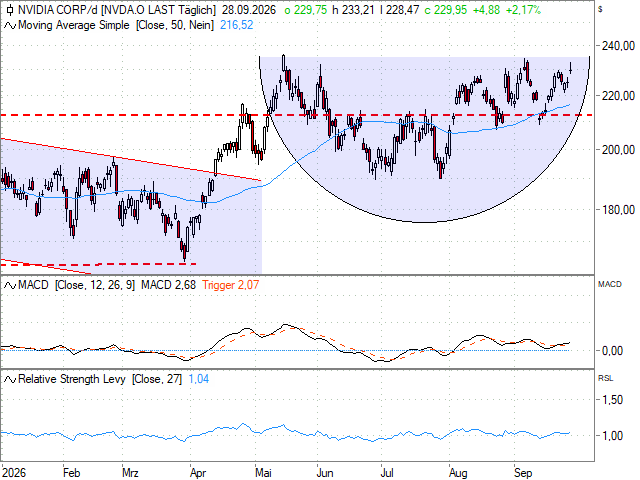Click the Jul label on the time axis

387,473
